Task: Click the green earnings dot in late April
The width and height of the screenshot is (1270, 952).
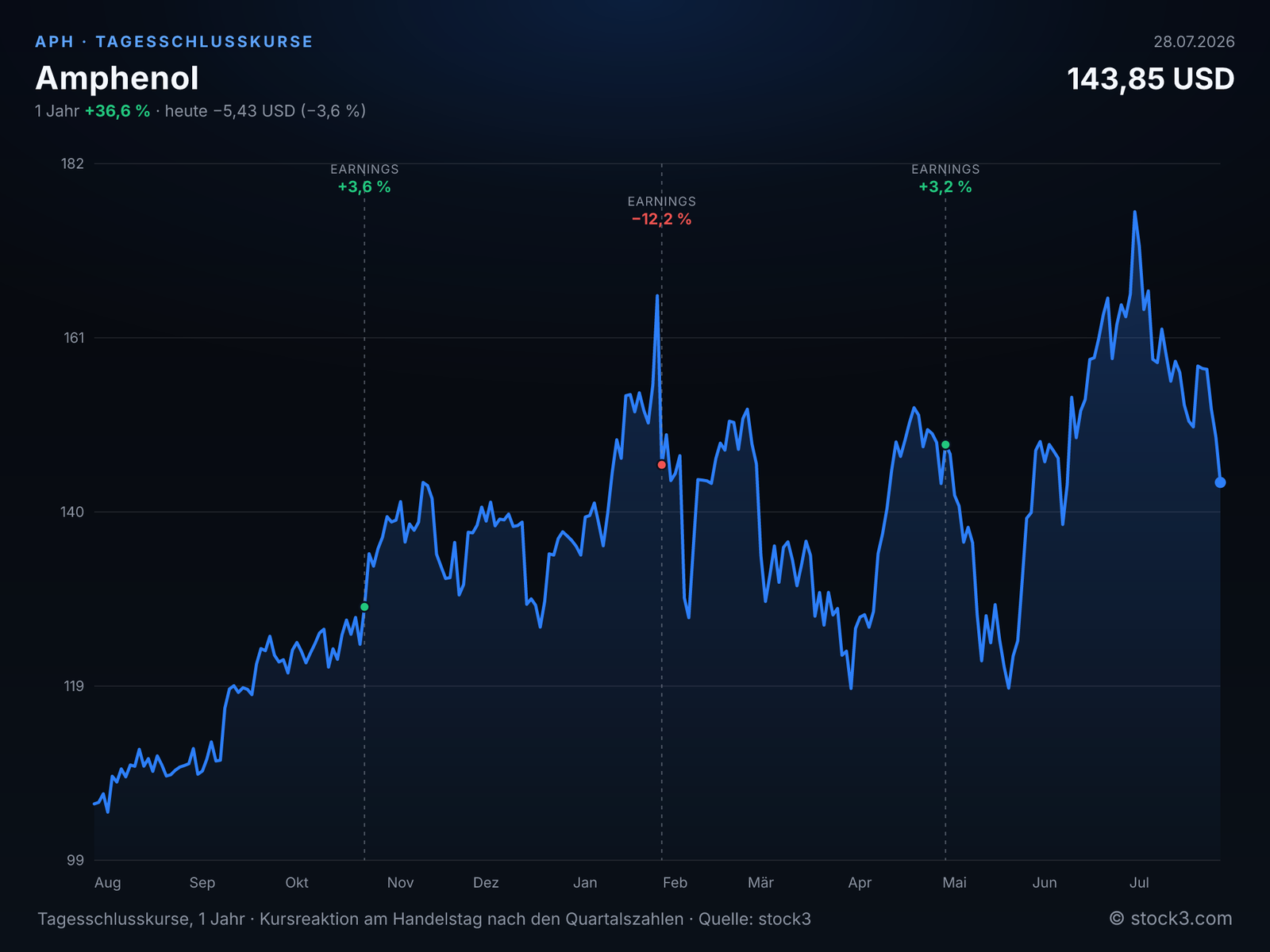Action: coord(945,445)
